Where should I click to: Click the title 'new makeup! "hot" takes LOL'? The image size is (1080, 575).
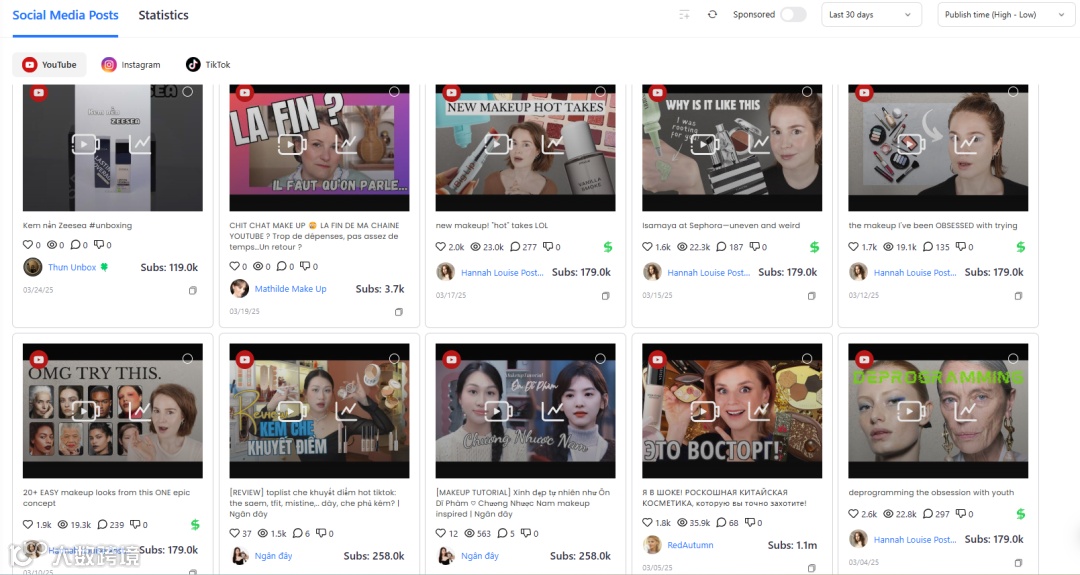tap(492, 225)
